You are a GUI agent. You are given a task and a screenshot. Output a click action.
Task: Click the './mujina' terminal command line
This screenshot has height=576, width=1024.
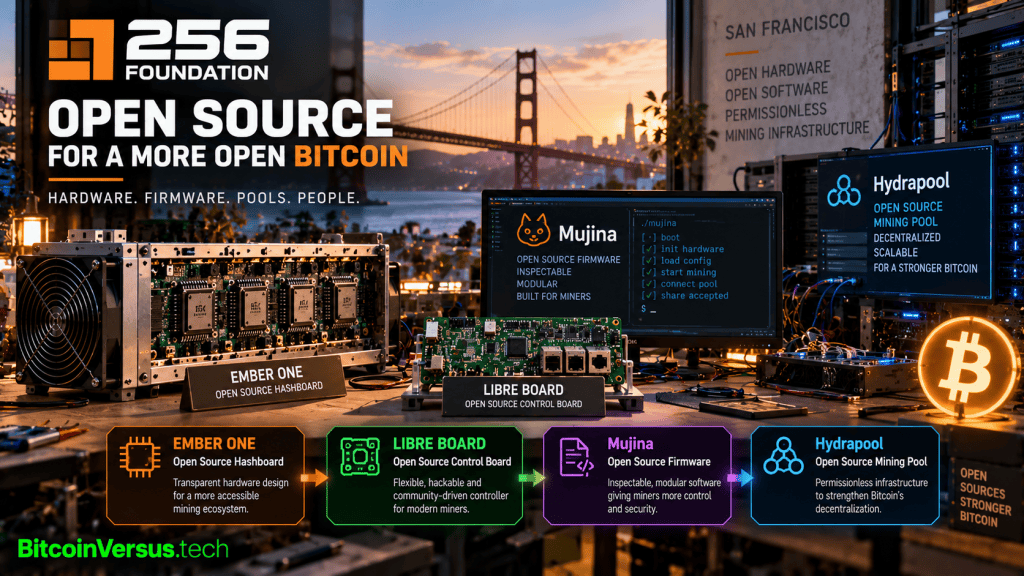coord(658,223)
